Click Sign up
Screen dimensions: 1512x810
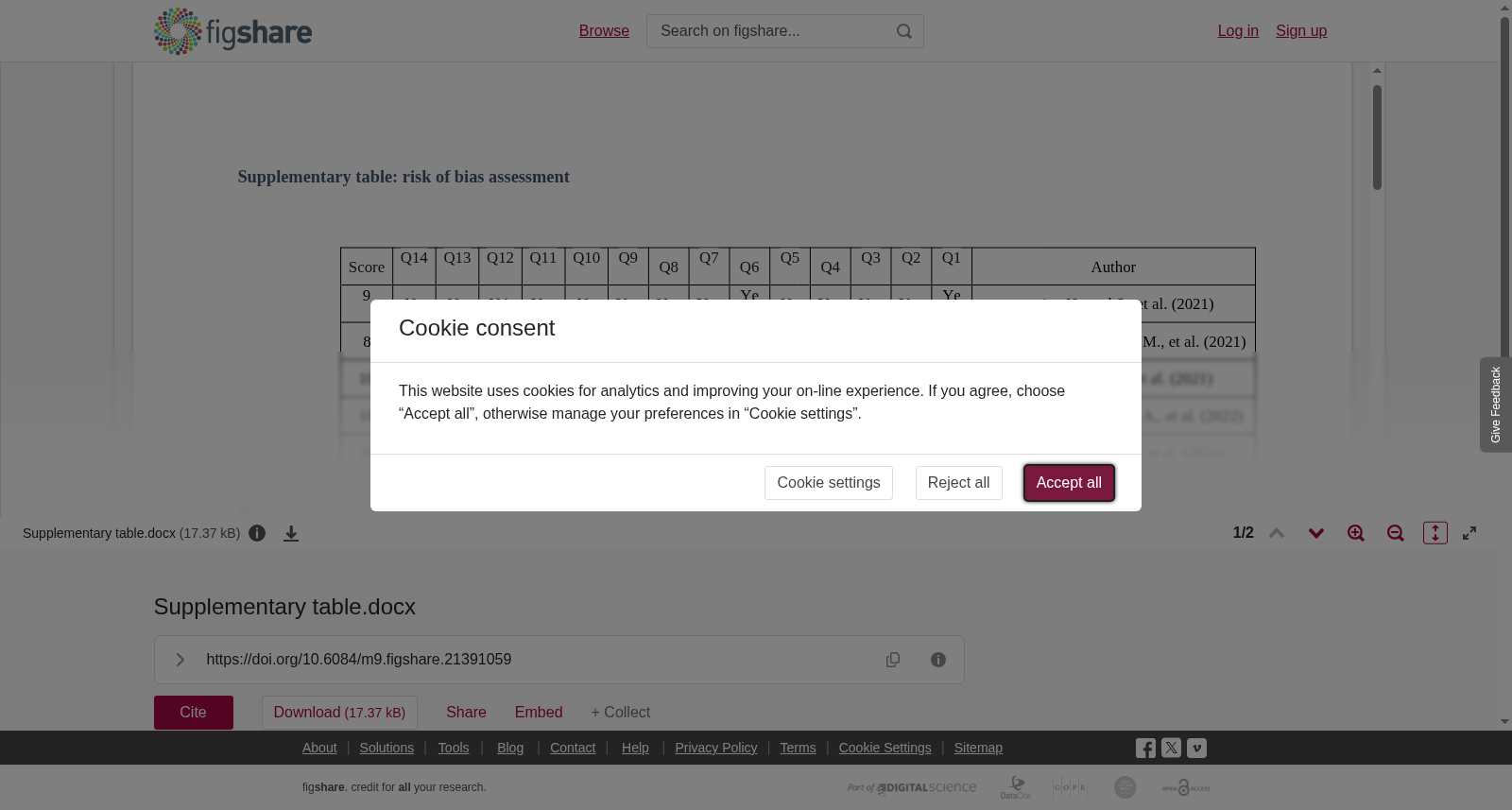point(1301,31)
